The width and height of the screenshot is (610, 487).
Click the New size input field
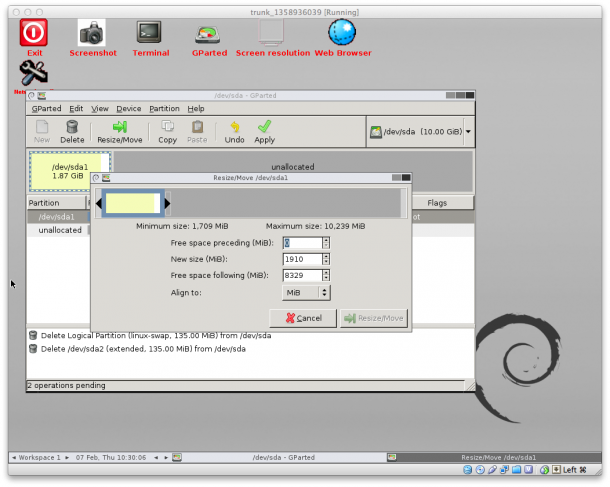(303, 259)
